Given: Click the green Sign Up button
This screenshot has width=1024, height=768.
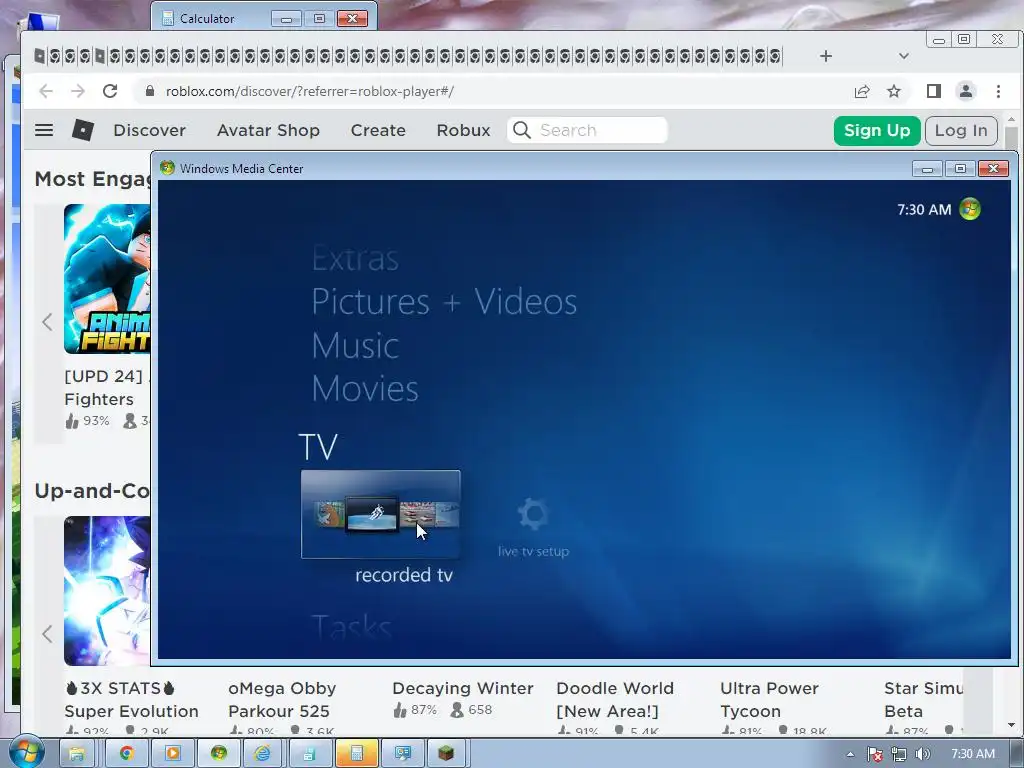Looking at the screenshot, I should pos(877,130).
